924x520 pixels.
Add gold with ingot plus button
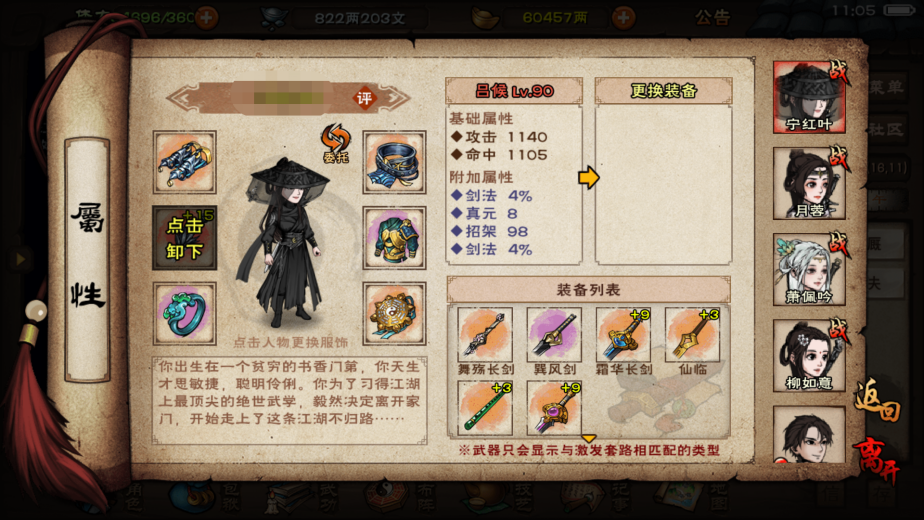coord(623,18)
